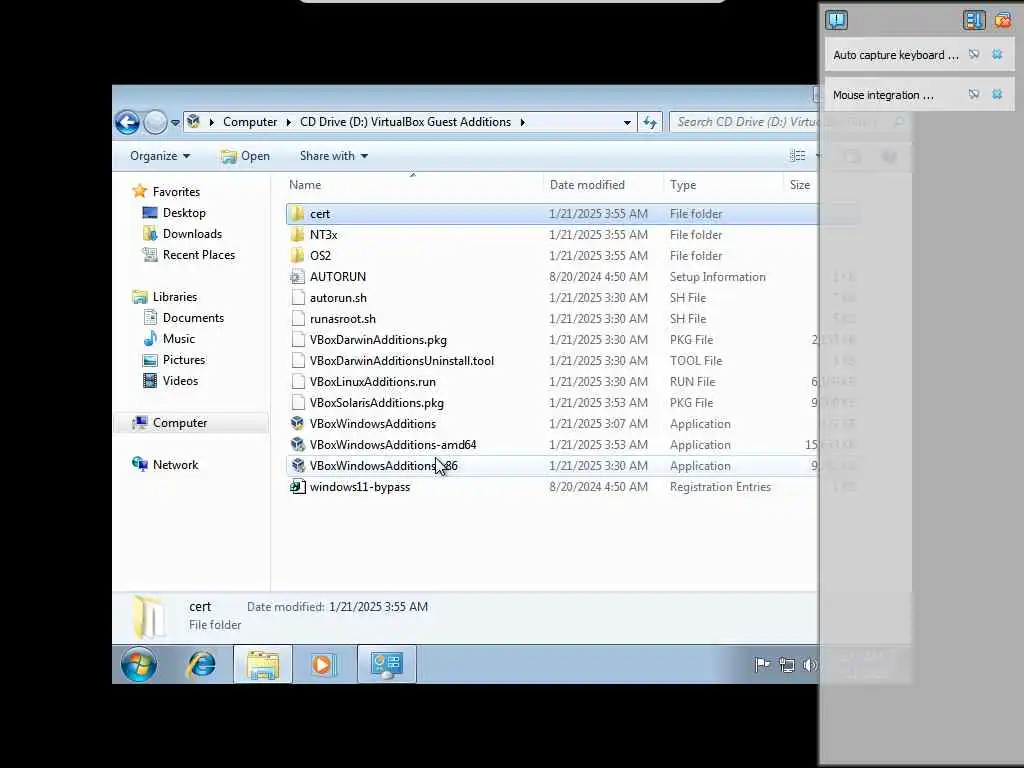Expand the arrow before Computer breadcrumb
1024x768 pixels.
tap(212, 122)
